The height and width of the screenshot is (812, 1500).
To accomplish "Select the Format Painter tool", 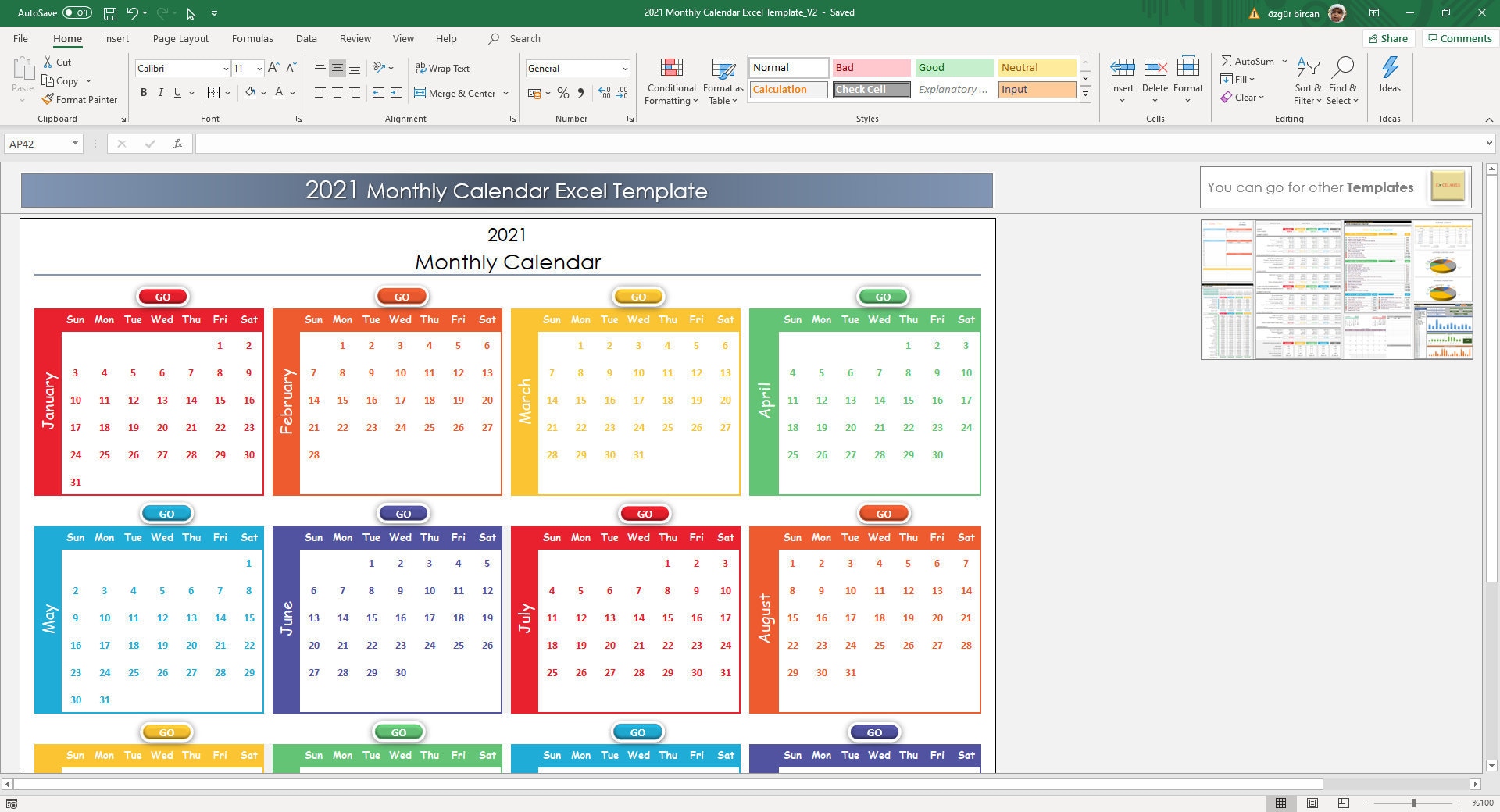I will point(80,99).
